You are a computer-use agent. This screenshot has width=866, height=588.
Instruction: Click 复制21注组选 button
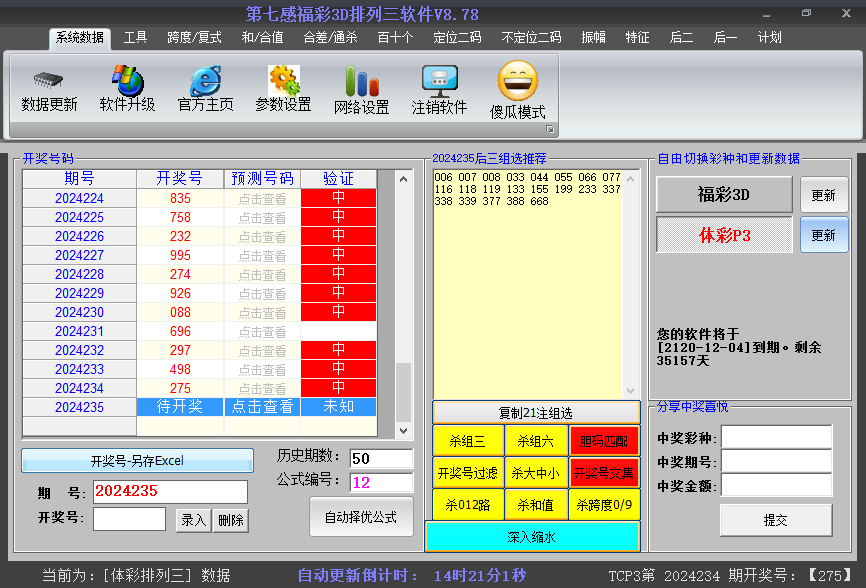(x=536, y=413)
